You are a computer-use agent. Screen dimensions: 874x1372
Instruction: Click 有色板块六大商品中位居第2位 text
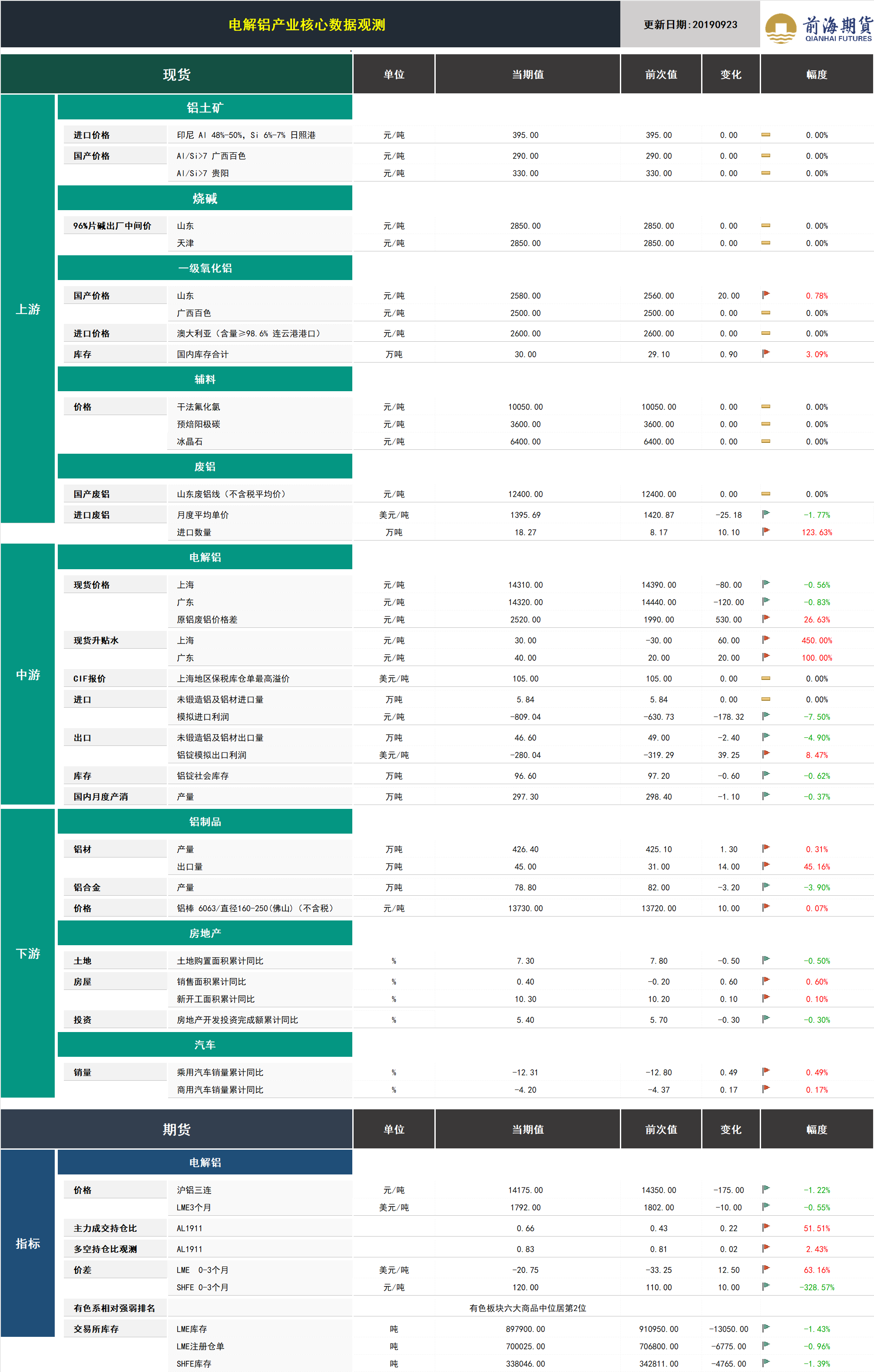pos(528,1308)
